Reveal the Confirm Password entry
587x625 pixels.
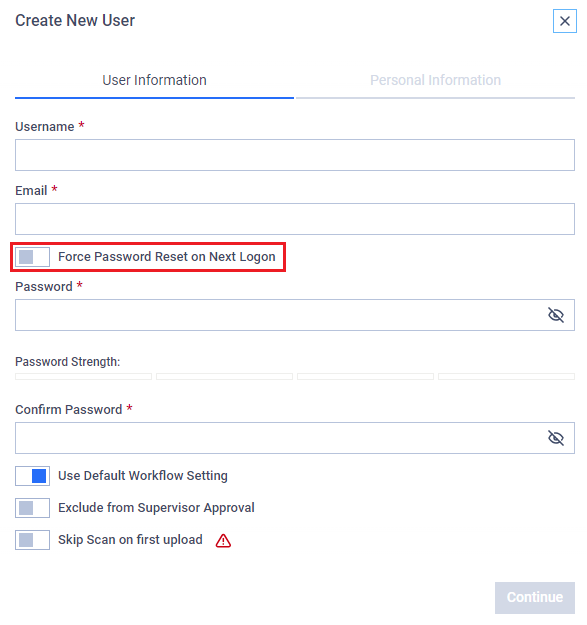555,438
